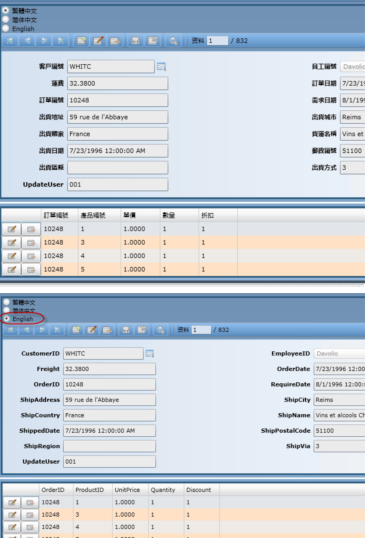The height and width of the screenshot is (538, 365).
Task: Go to first record in Chinese form toolbar
Action: tap(10, 41)
